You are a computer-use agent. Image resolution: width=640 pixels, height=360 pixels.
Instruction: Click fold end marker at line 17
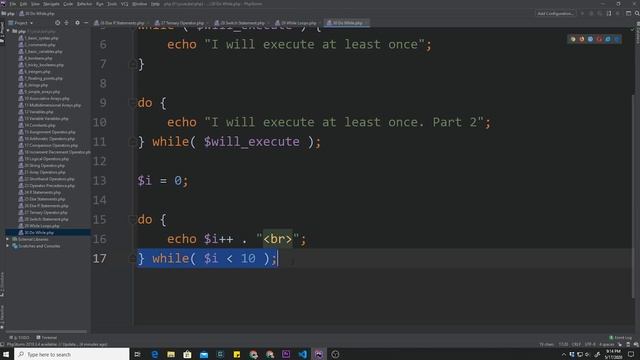[132, 258]
